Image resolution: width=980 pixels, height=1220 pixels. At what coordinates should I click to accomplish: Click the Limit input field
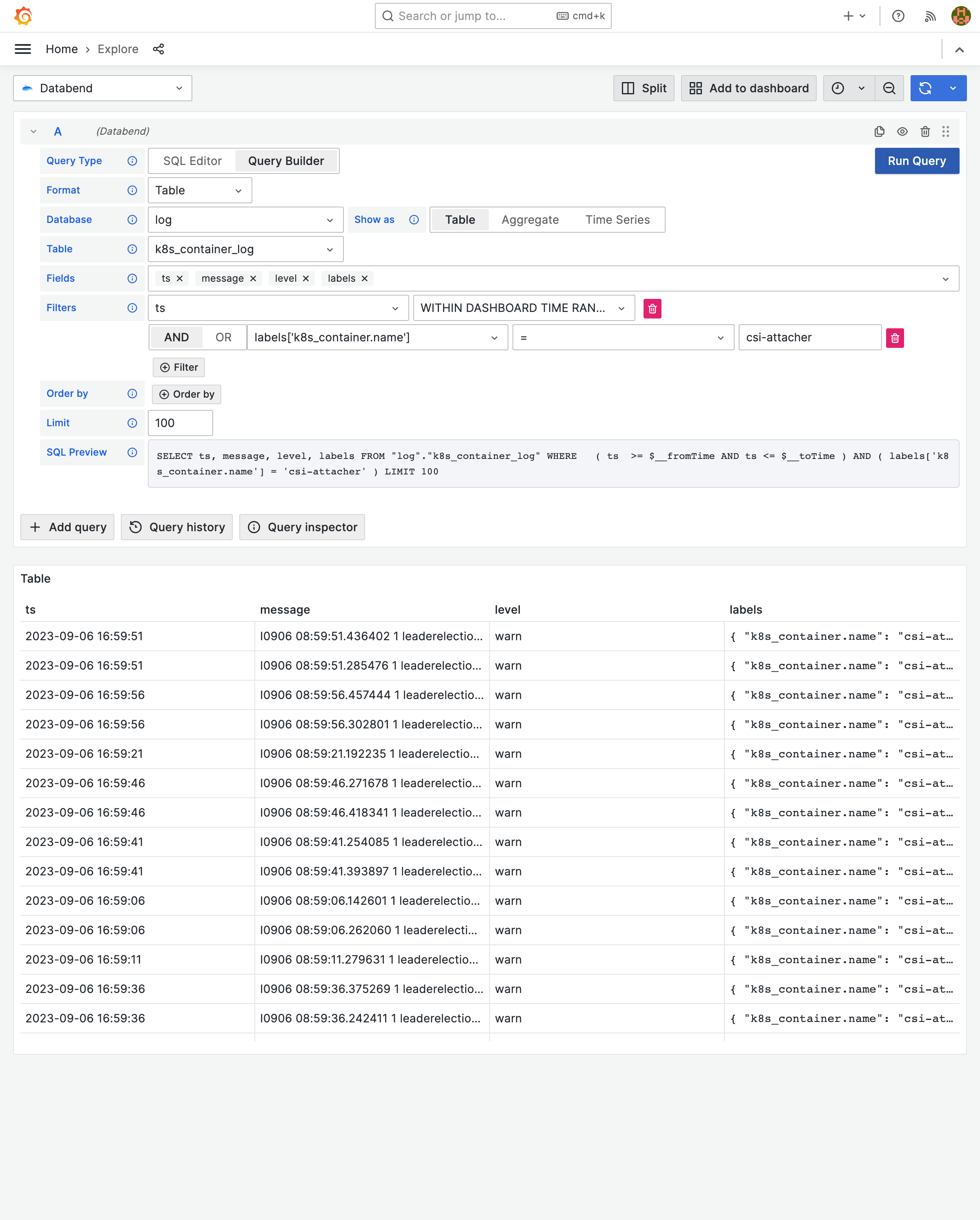[180, 423]
